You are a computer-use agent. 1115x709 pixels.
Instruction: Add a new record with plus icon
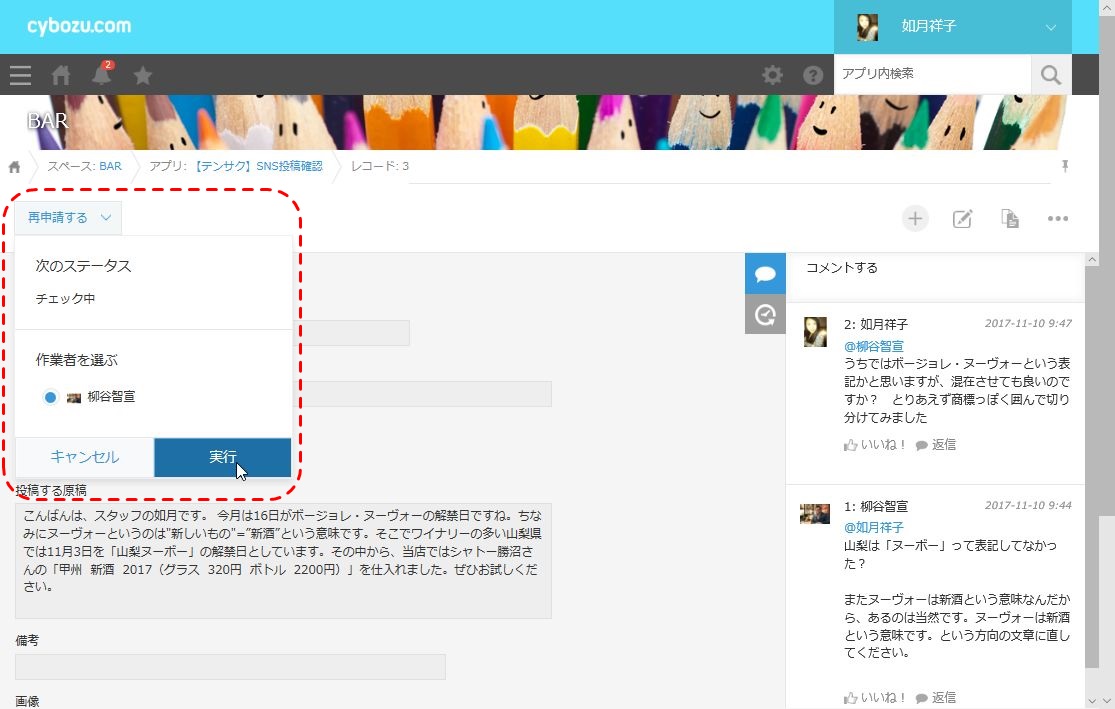(x=915, y=218)
